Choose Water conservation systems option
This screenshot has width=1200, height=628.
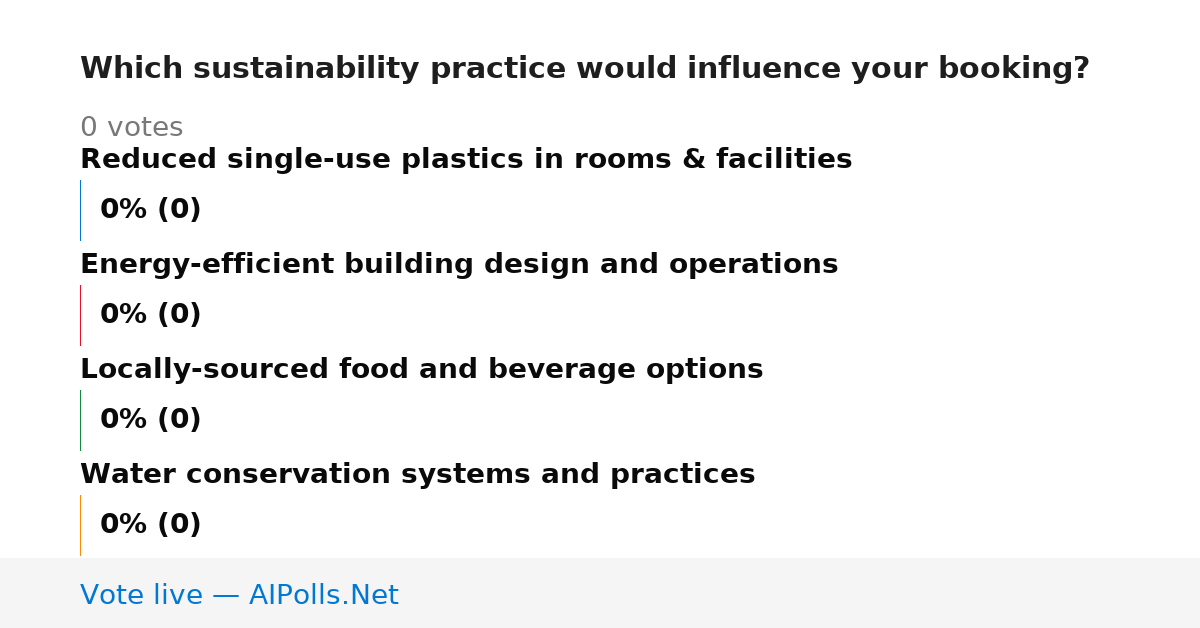pyautogui.click(x=417, y=475)
